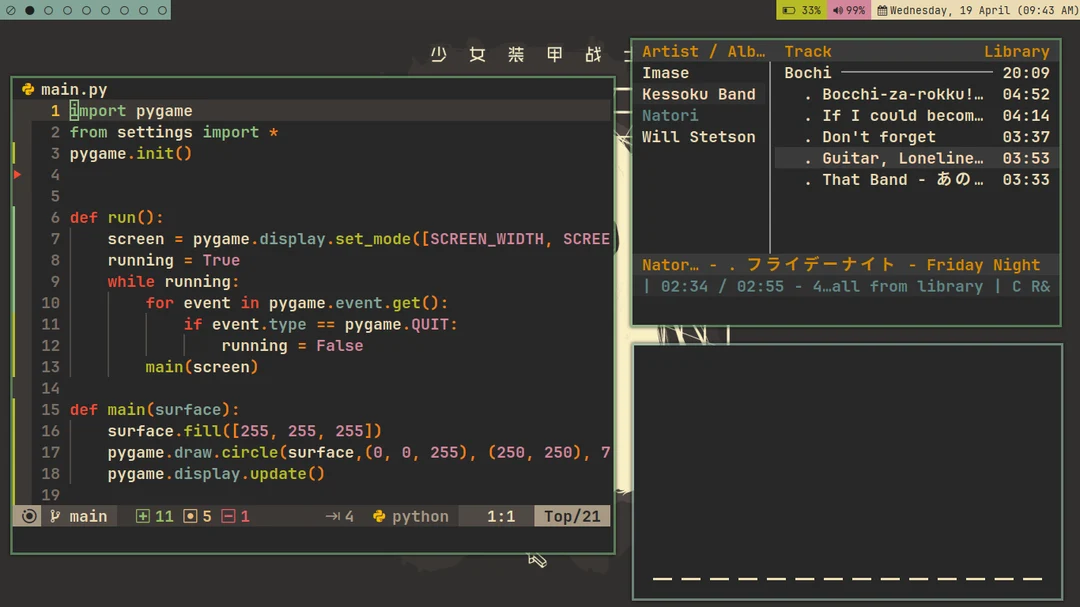Expand Imase in the artist column
Image resolution: width=1080 pixels, height=607 pixels.
click(x=664, y=72)
